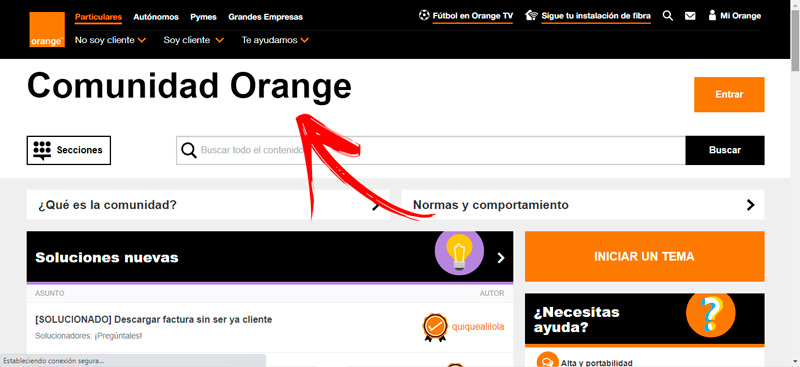
Task: Open ¿Qué es la comunidad? card
Action: [x=208, y=205]
